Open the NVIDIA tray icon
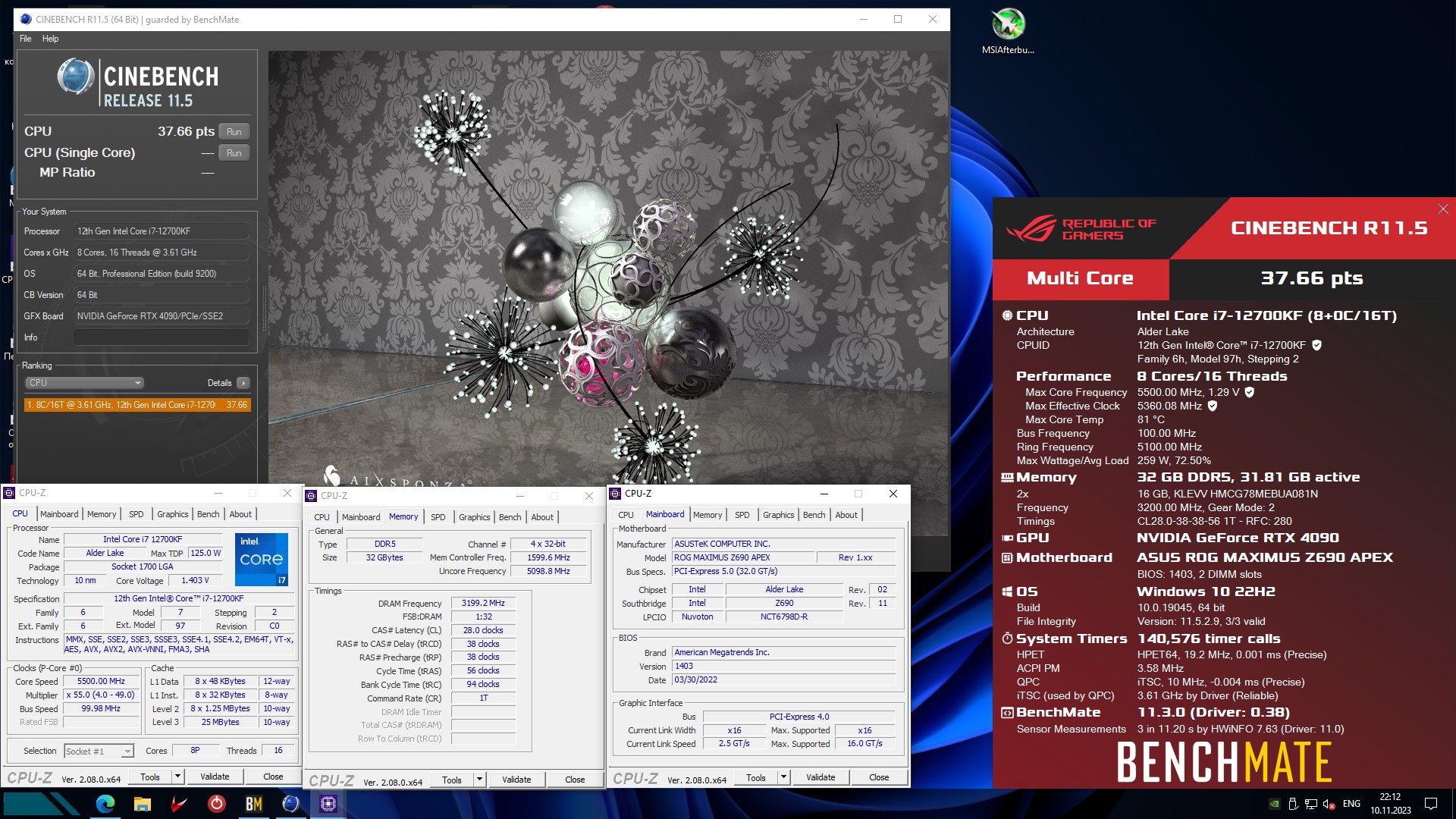The height and width of the screenshot is (819, 1456). 1275,804
